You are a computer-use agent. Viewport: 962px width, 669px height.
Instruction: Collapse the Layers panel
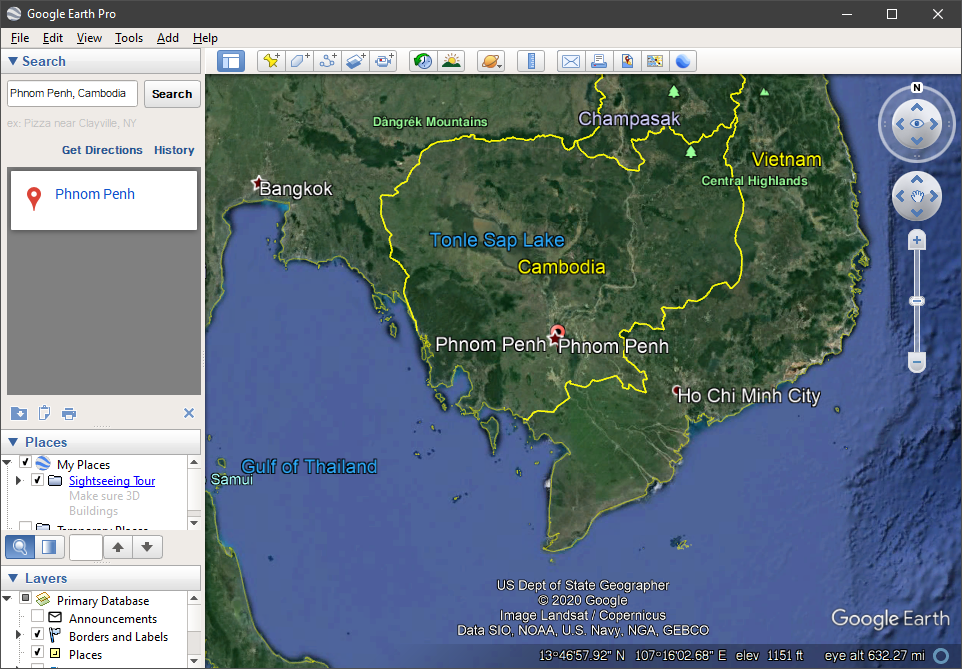(x=12, y=578)
